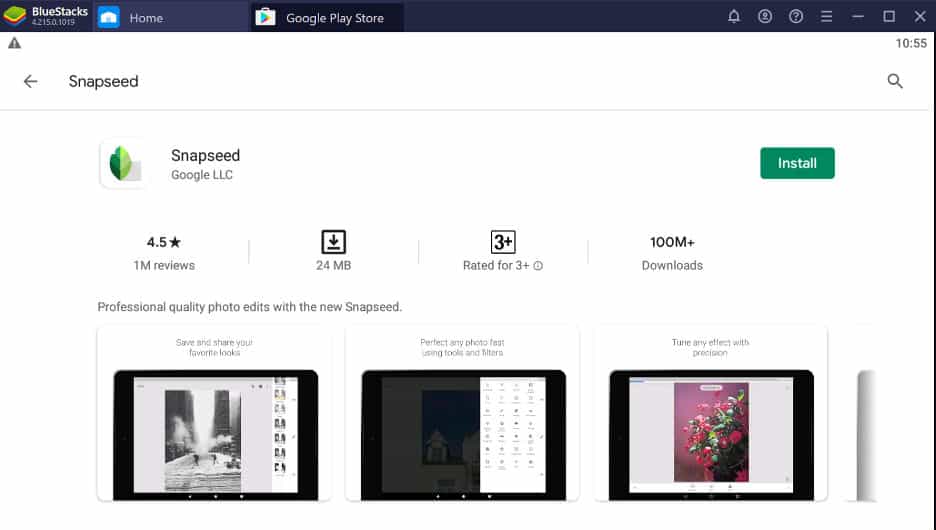
Task: Click the Snapseed app icon
Action: coord(124,163)
